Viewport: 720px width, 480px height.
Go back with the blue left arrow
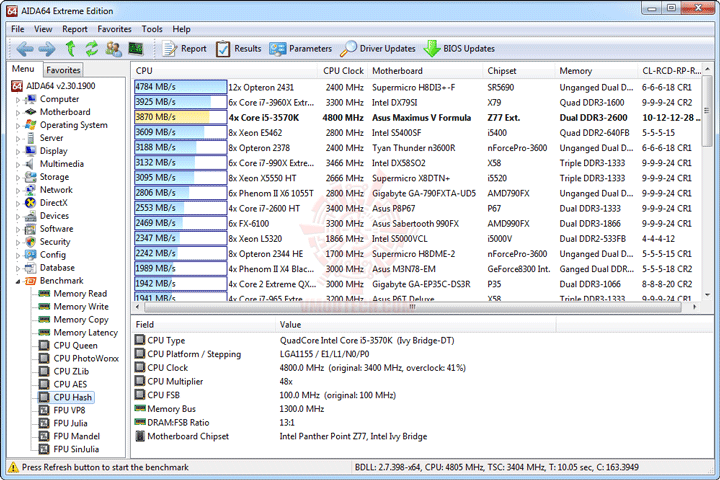tap(24, 48)
